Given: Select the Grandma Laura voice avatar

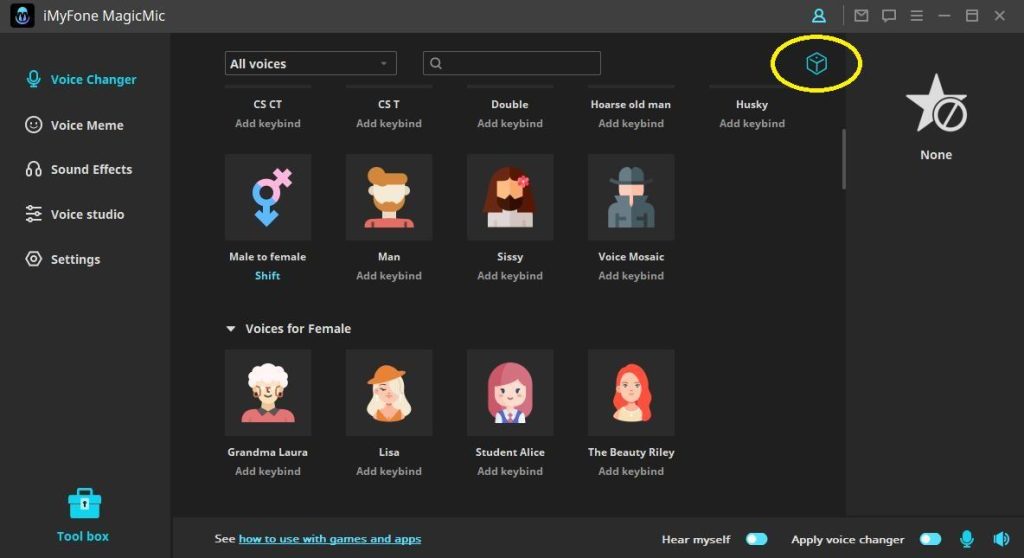Looking at the screenshot, I should click(268, 393).
